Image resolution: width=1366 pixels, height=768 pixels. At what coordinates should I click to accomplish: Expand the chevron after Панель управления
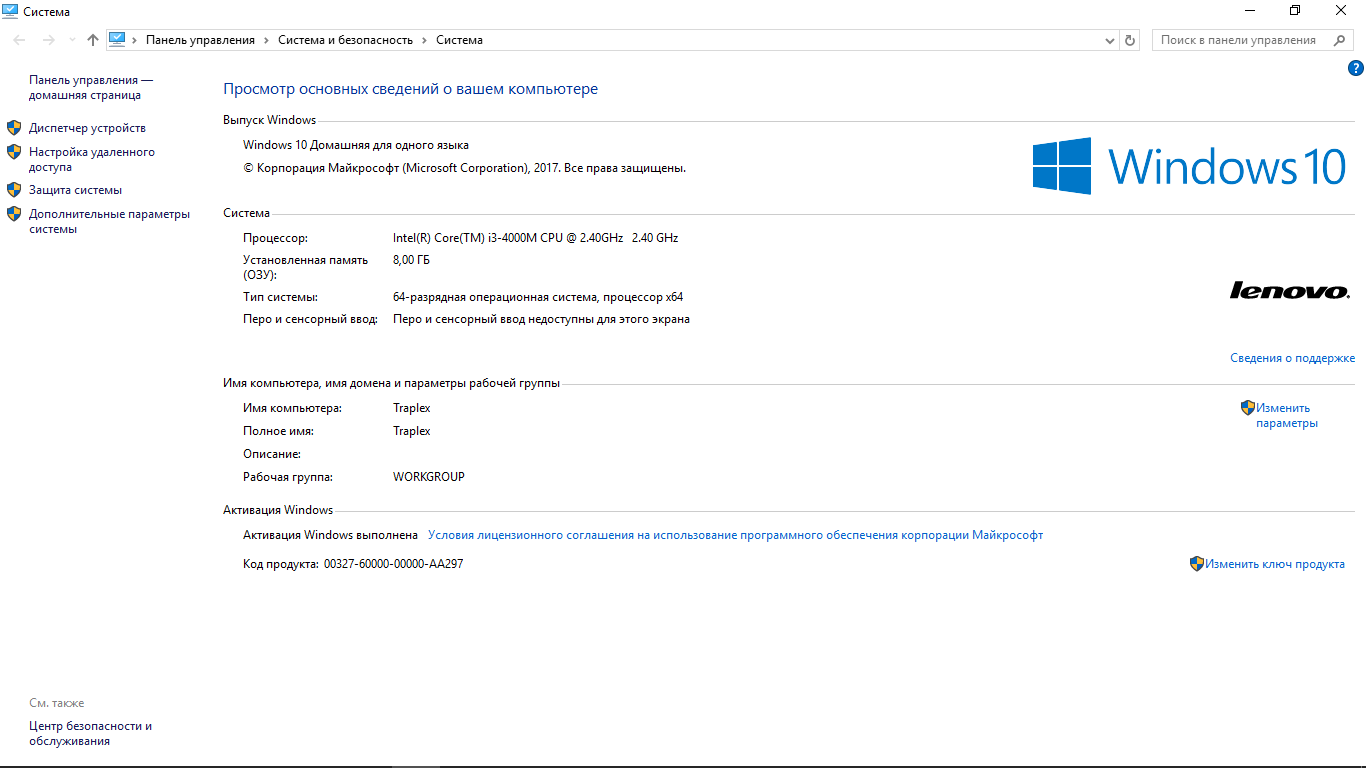267,40
